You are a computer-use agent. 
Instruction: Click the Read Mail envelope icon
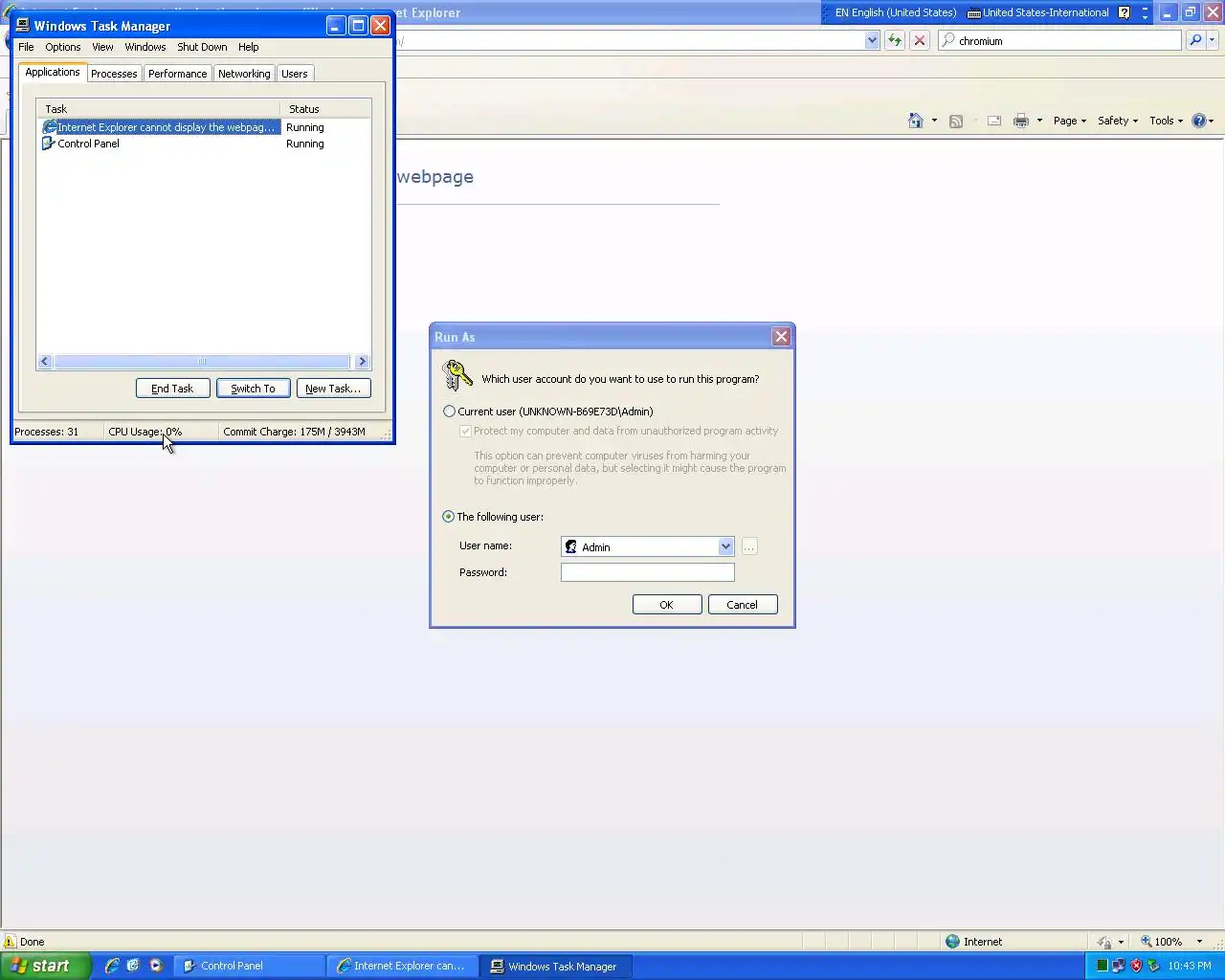pyautogui.click(x=994, y=121)
